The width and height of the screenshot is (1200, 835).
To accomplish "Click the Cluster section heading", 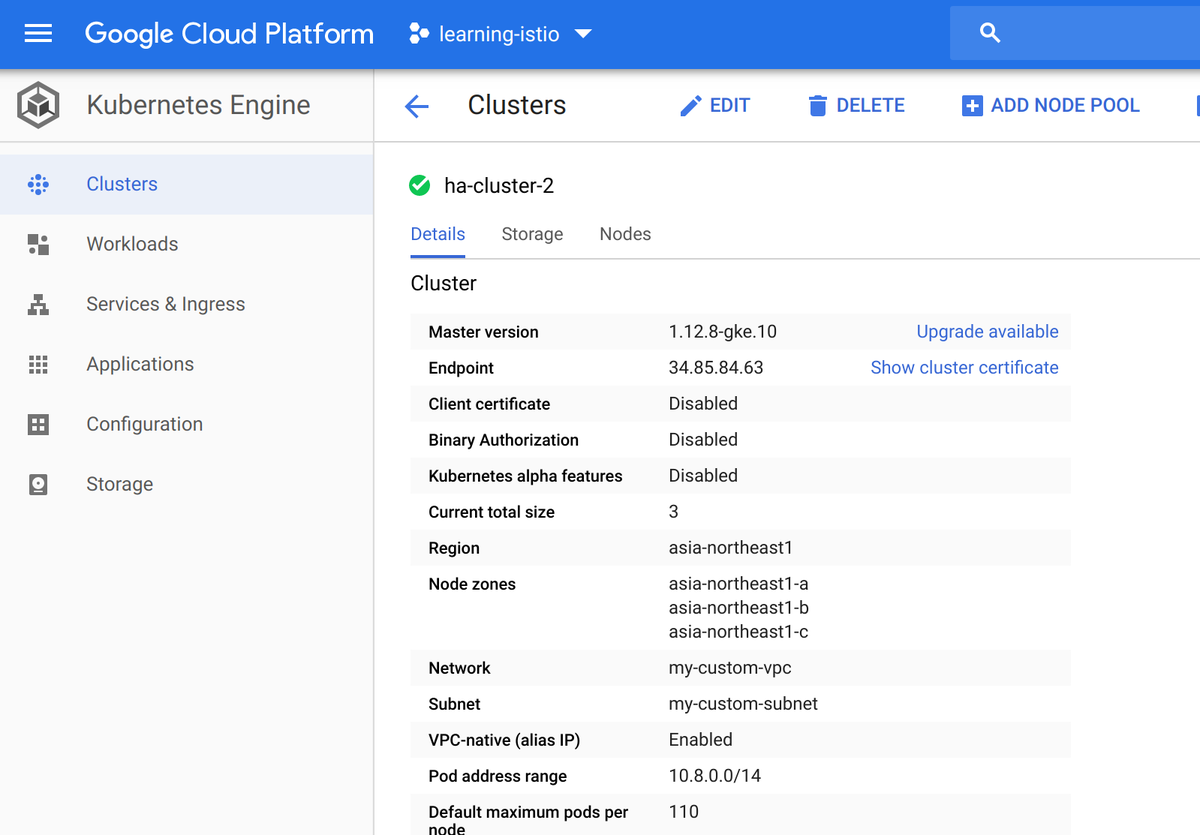I will click(x=444, y=283).
